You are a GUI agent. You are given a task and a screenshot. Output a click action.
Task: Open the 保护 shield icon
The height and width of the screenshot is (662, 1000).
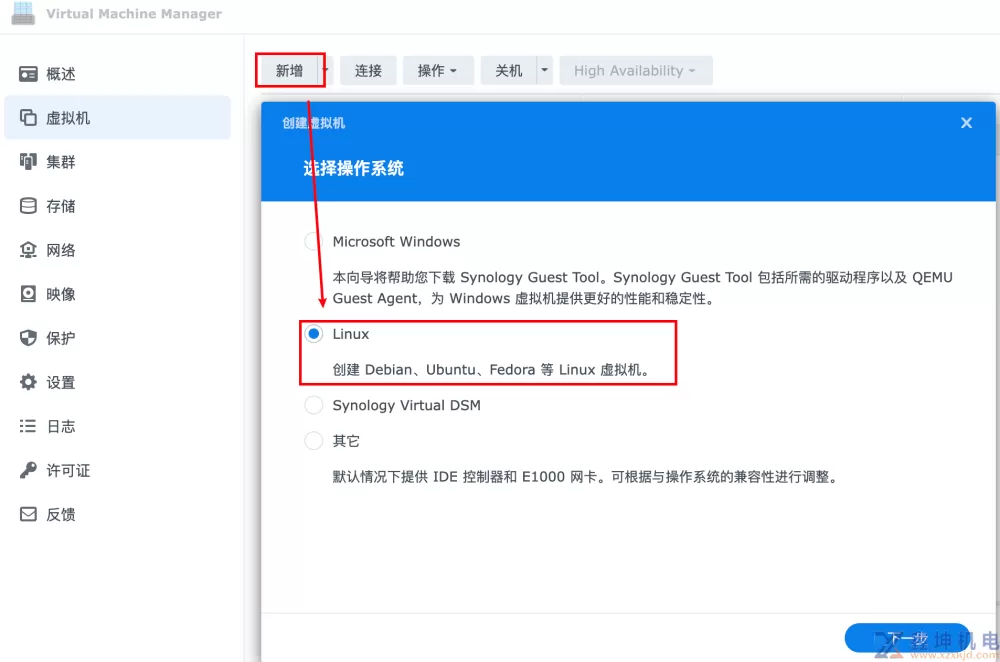(28, 337)
